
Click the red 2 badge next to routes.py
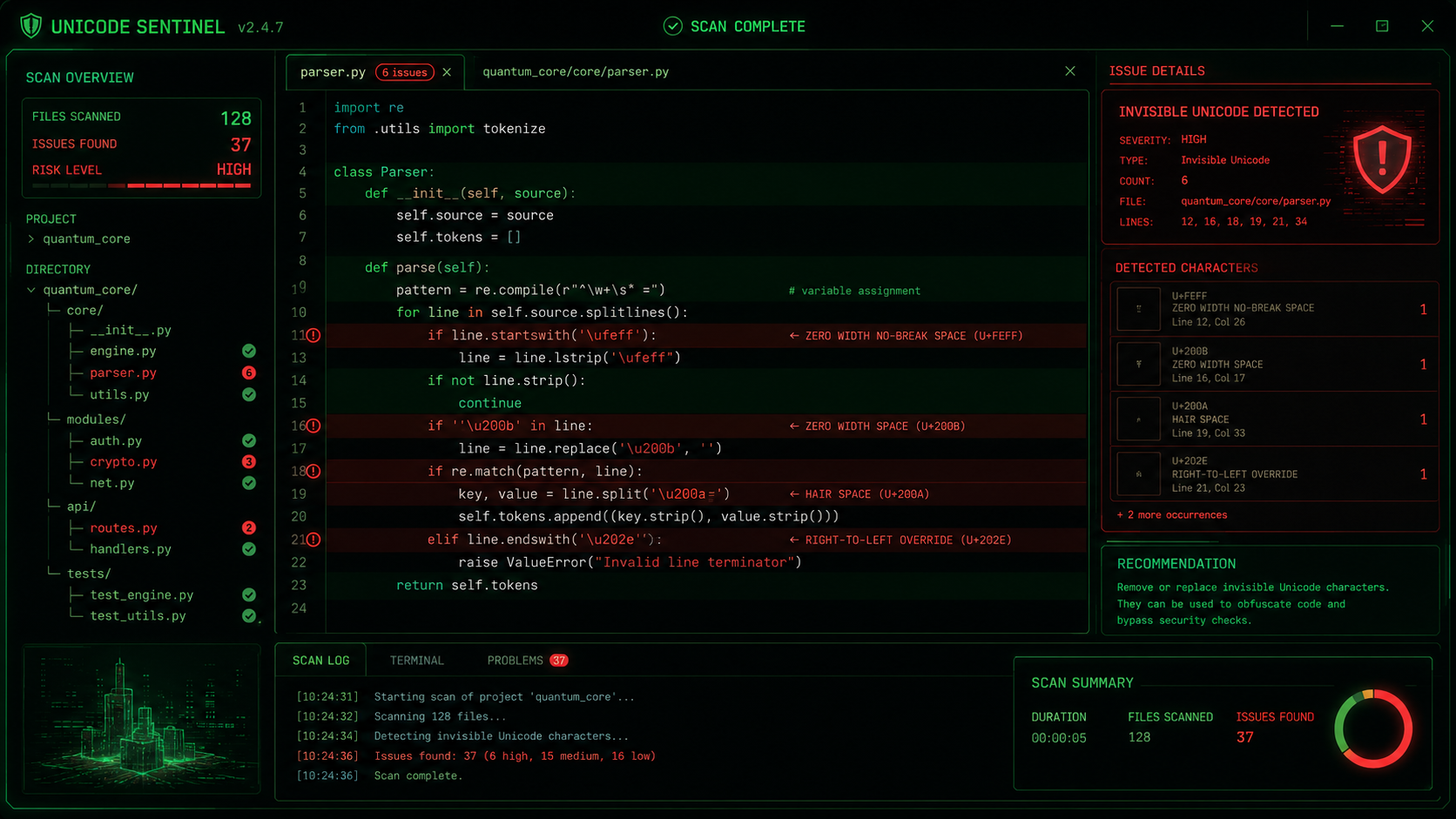click(249, 527)
